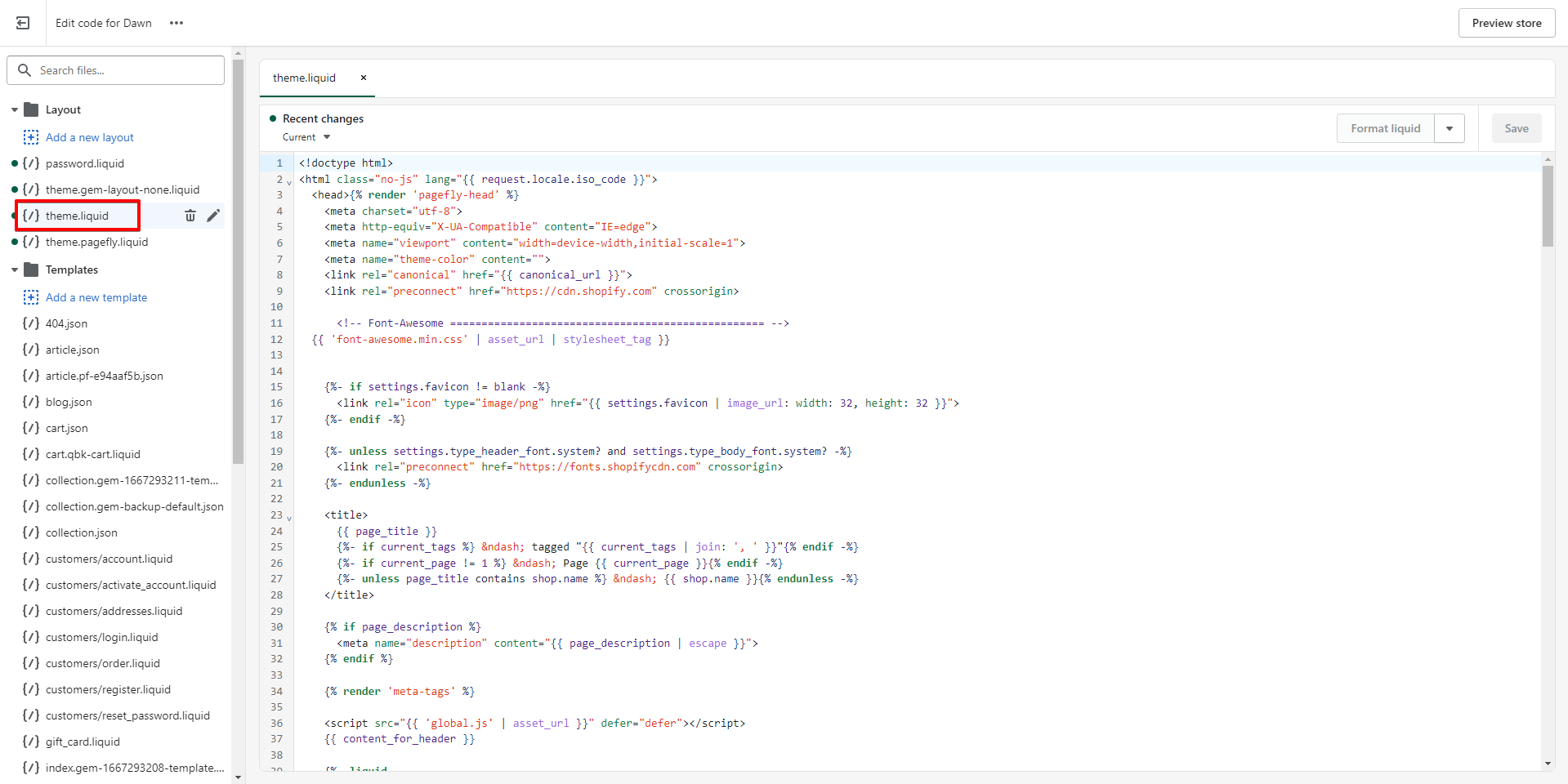Delete theme.liquid using the trash icon

pos(190,216)
